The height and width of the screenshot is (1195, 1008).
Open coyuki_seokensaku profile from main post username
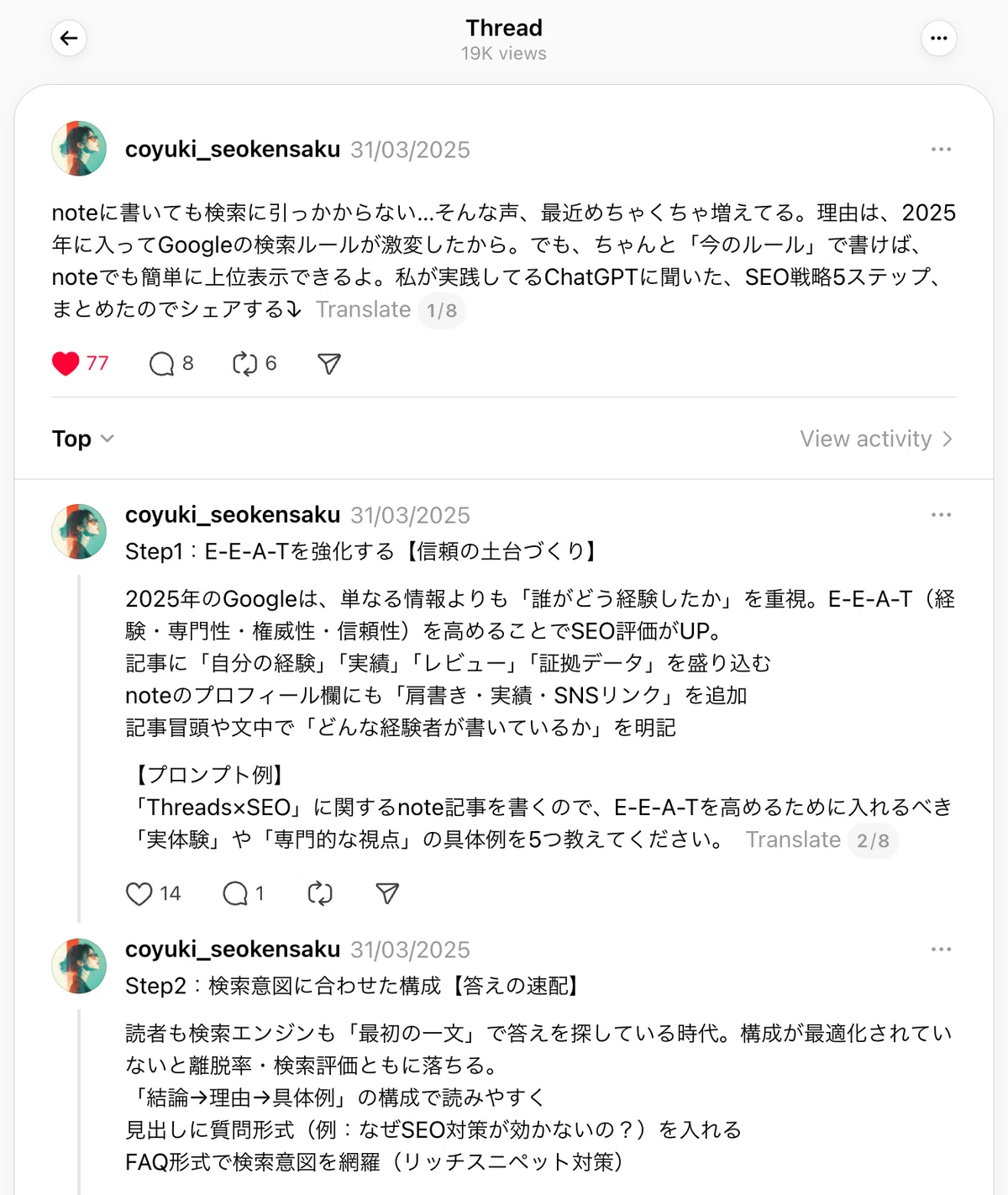click(x=233, y=150)
